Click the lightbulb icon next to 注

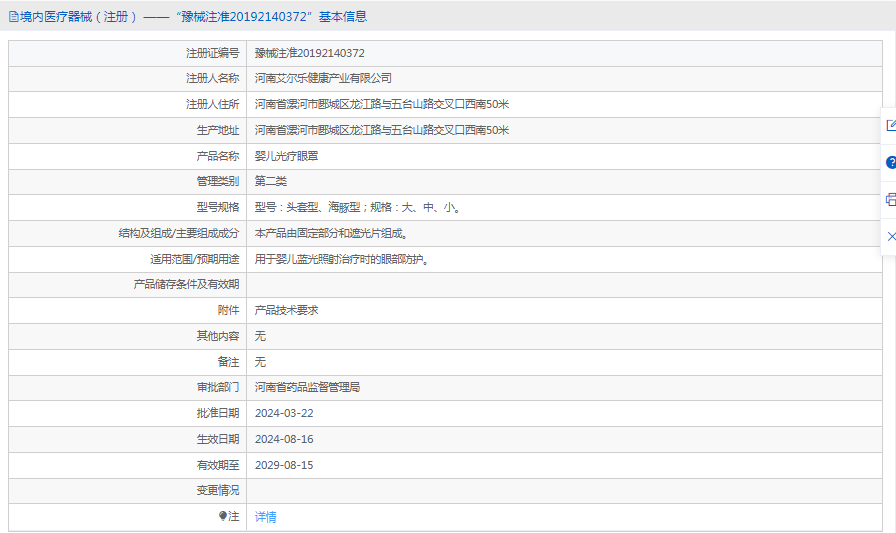[223, 516]
